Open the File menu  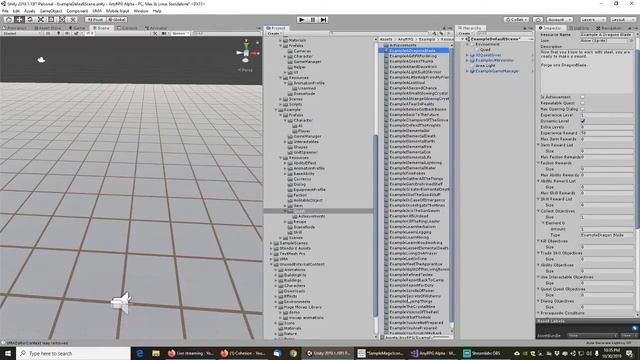click(5, 11)
